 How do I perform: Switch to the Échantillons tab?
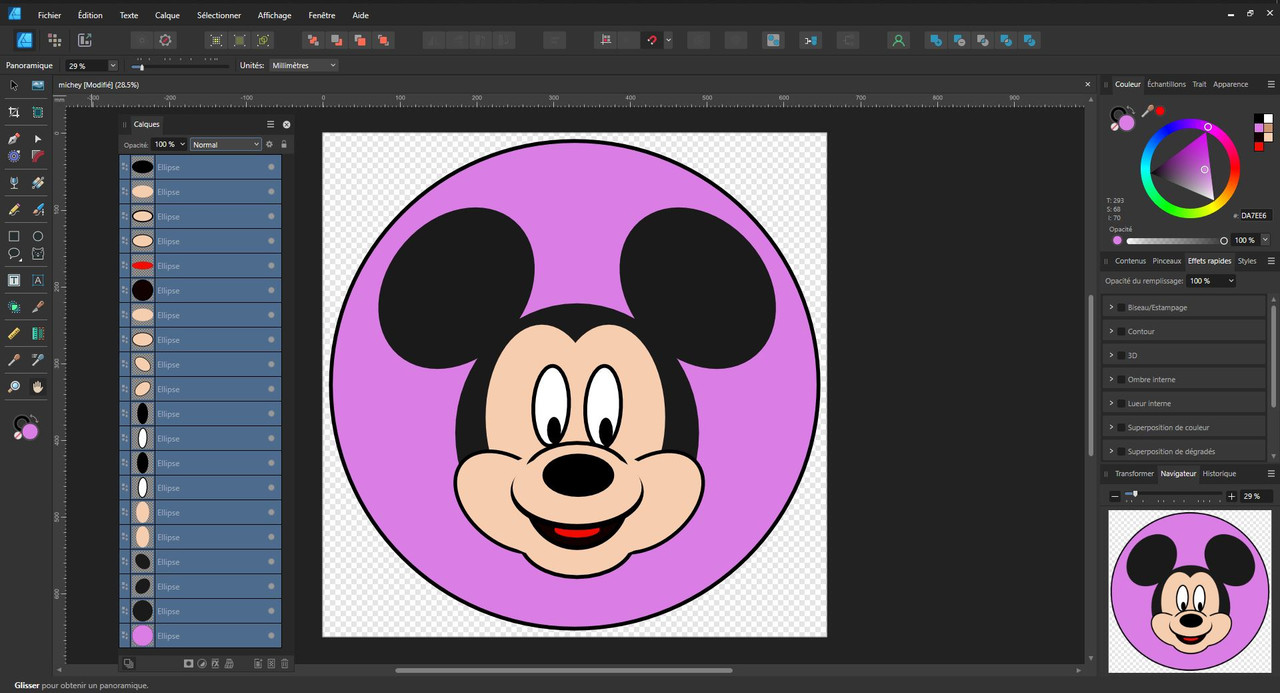pyautogui.click(x=1166, y=84)
